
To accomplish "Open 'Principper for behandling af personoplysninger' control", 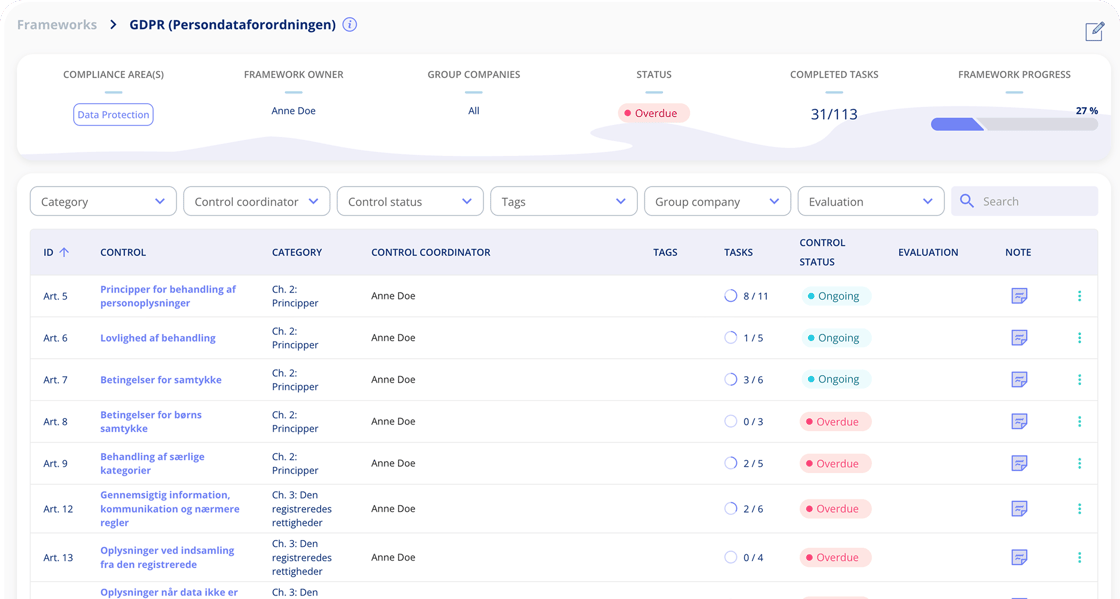I will coord(168,296).
